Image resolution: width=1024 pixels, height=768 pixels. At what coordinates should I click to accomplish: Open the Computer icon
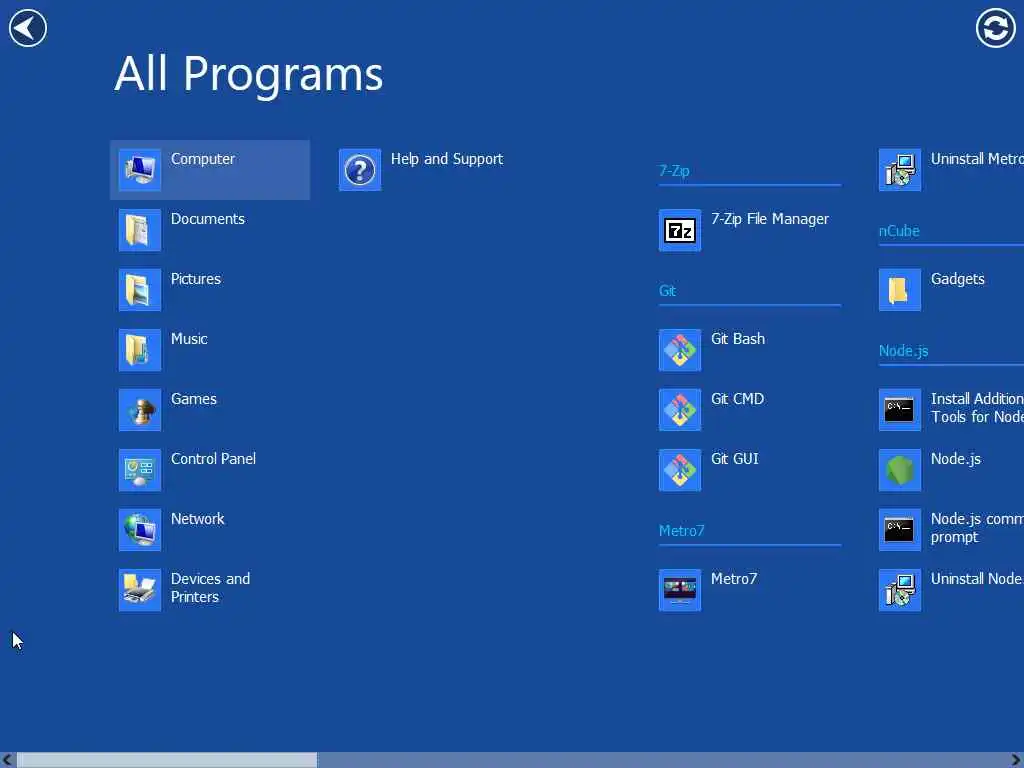coord(140,170)
